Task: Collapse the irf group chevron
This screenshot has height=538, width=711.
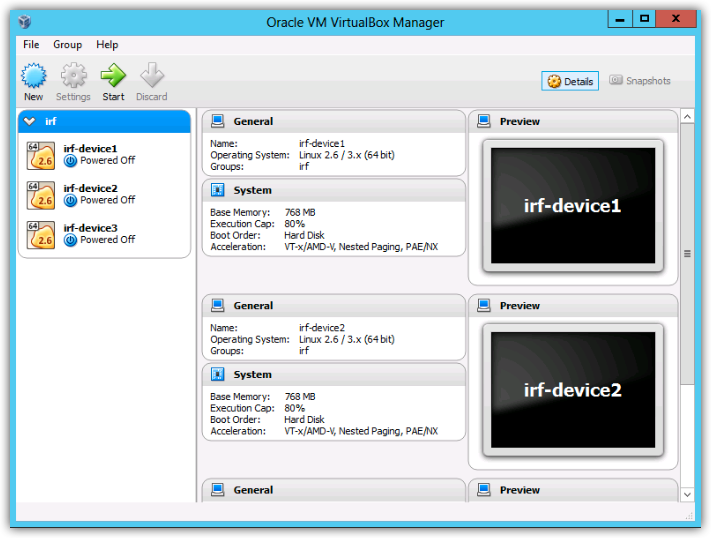Action: click(30, 121)
